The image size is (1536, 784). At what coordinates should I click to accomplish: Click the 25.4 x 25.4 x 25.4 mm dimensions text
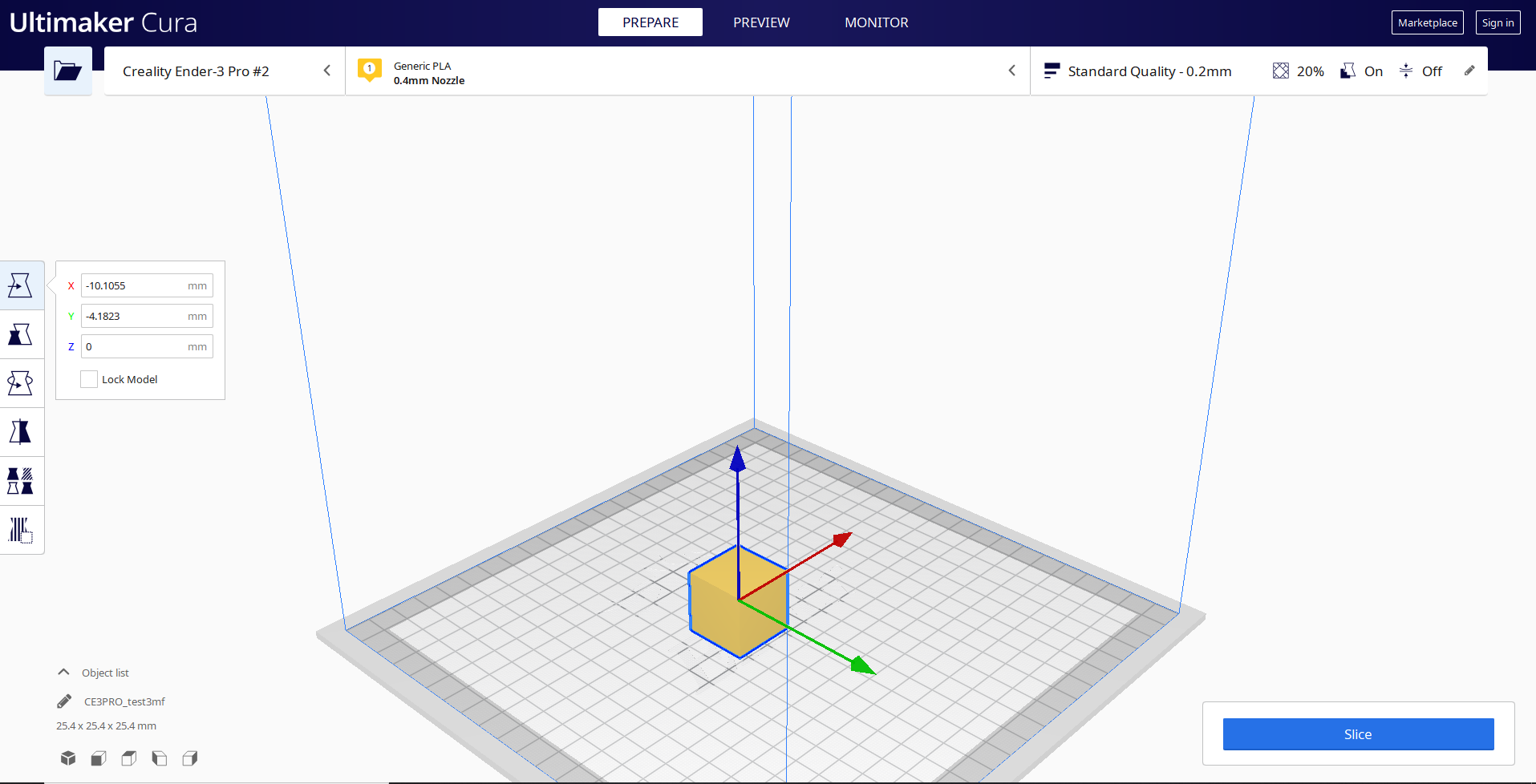(106, 725)
